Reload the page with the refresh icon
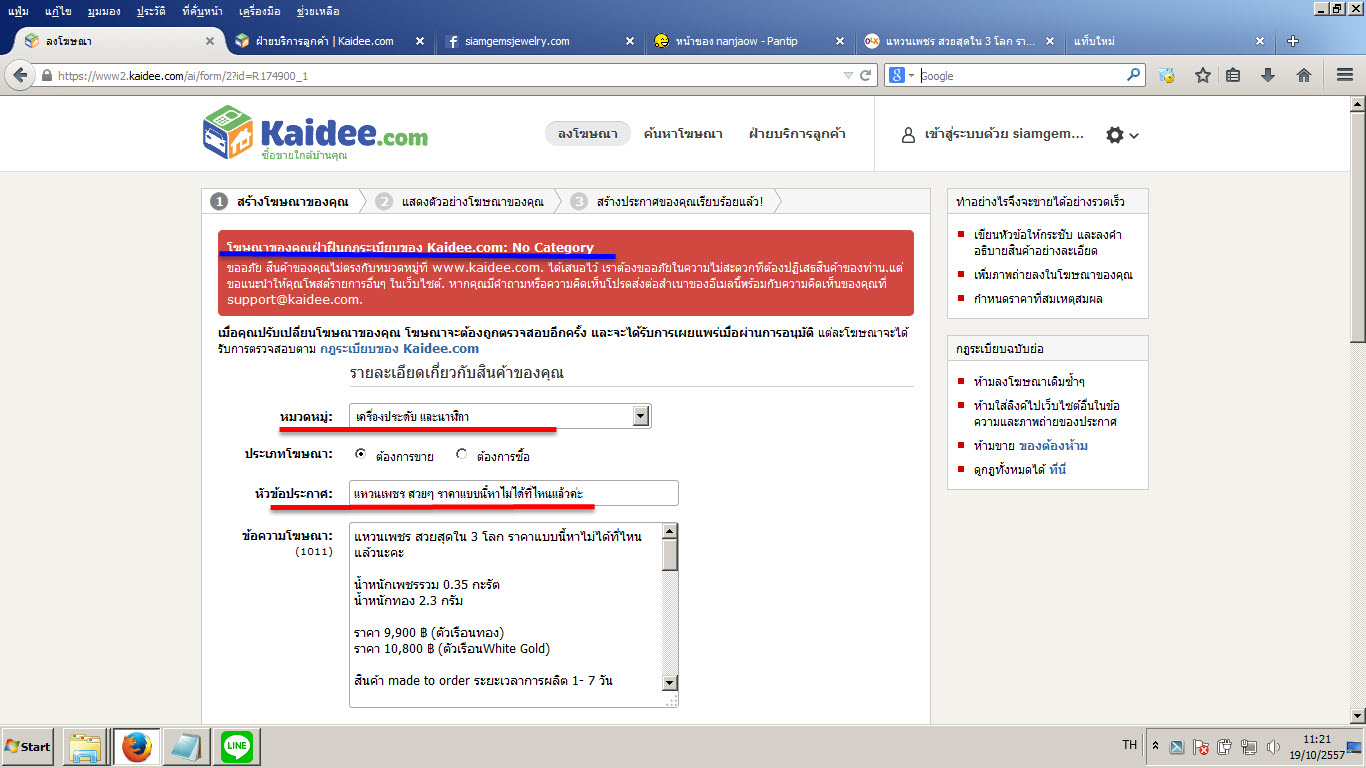1366x768 pixels. (866, 75)
